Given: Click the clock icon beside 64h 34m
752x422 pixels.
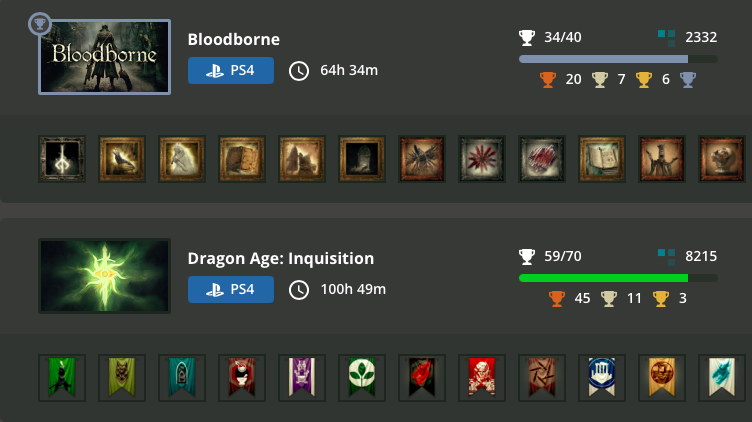Looking at the screenshot, I should point(298,71).
